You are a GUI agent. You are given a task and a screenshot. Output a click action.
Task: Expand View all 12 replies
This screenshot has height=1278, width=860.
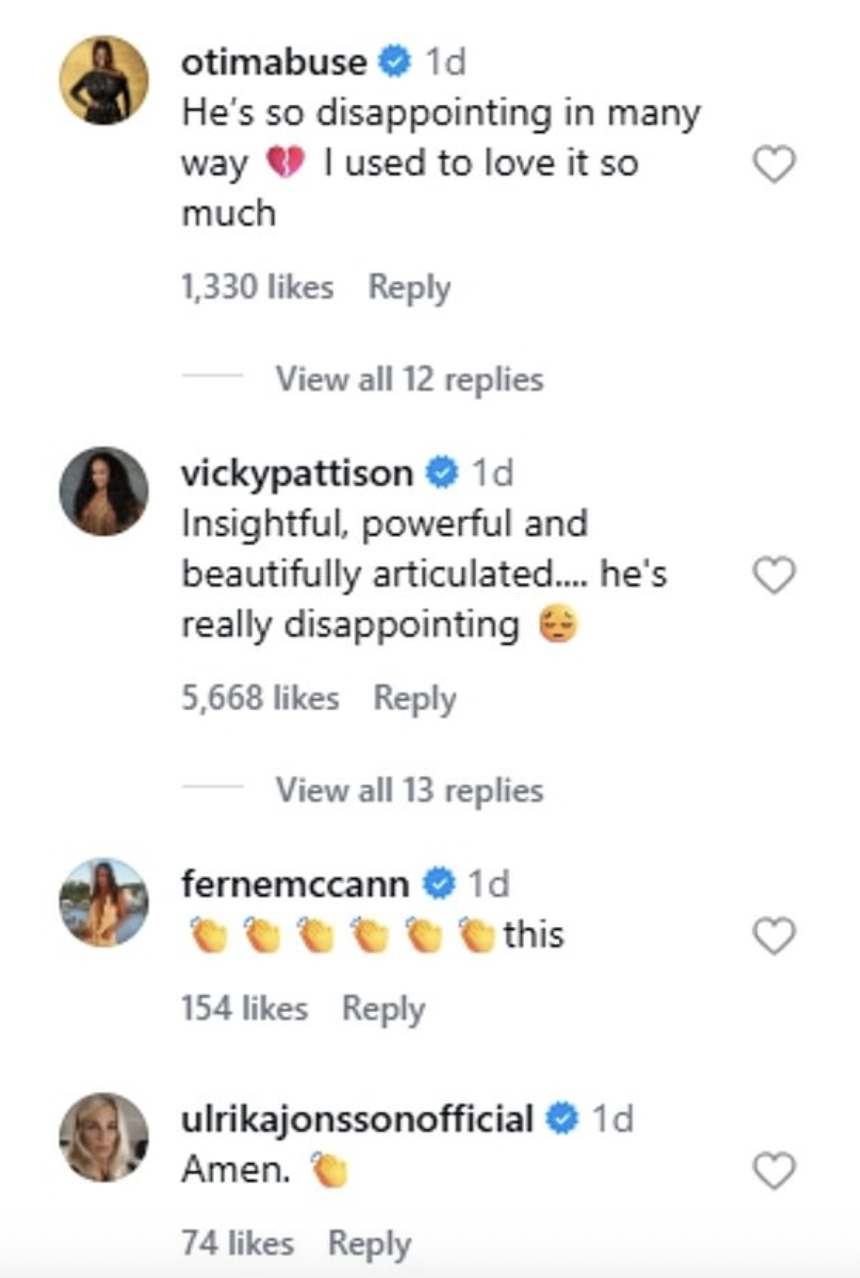[x=409, y=379]
